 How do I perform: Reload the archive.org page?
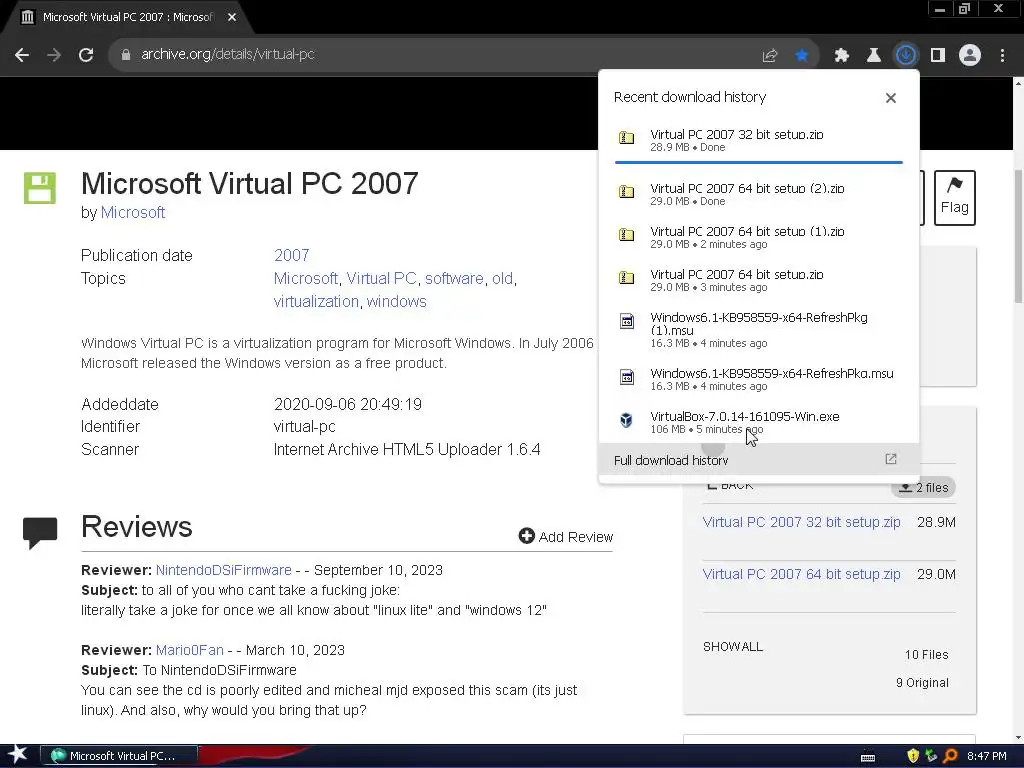[x=86, y=55]
